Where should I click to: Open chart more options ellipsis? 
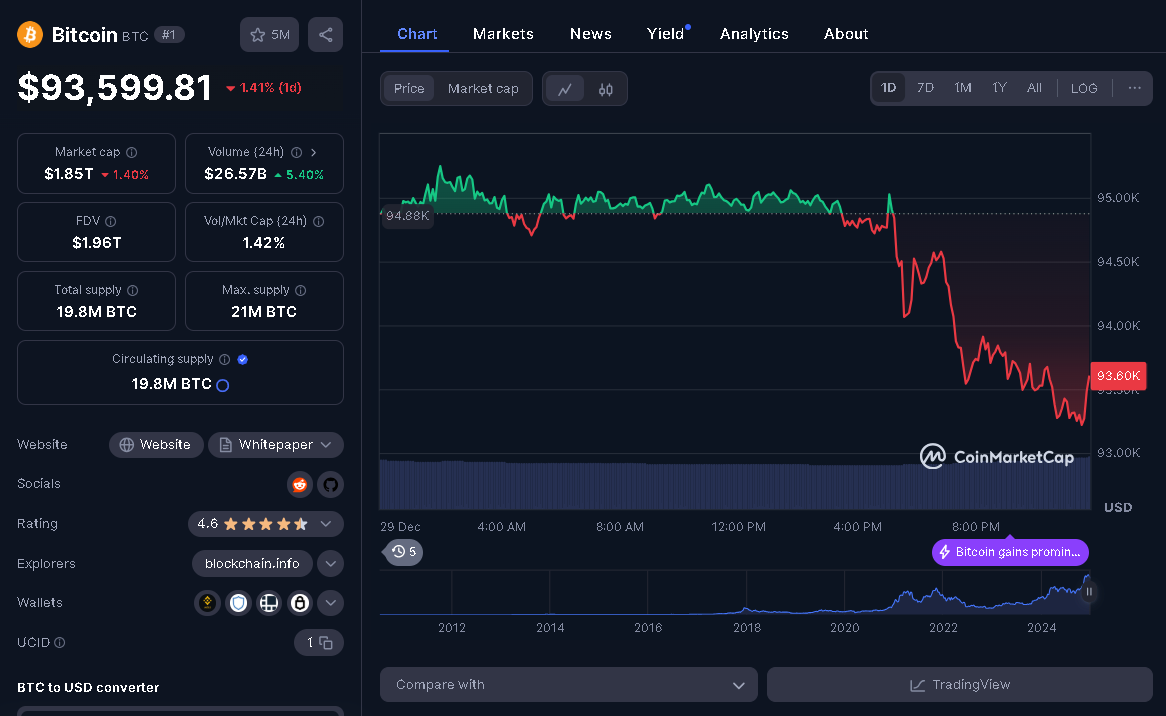tap(1134, 88)
